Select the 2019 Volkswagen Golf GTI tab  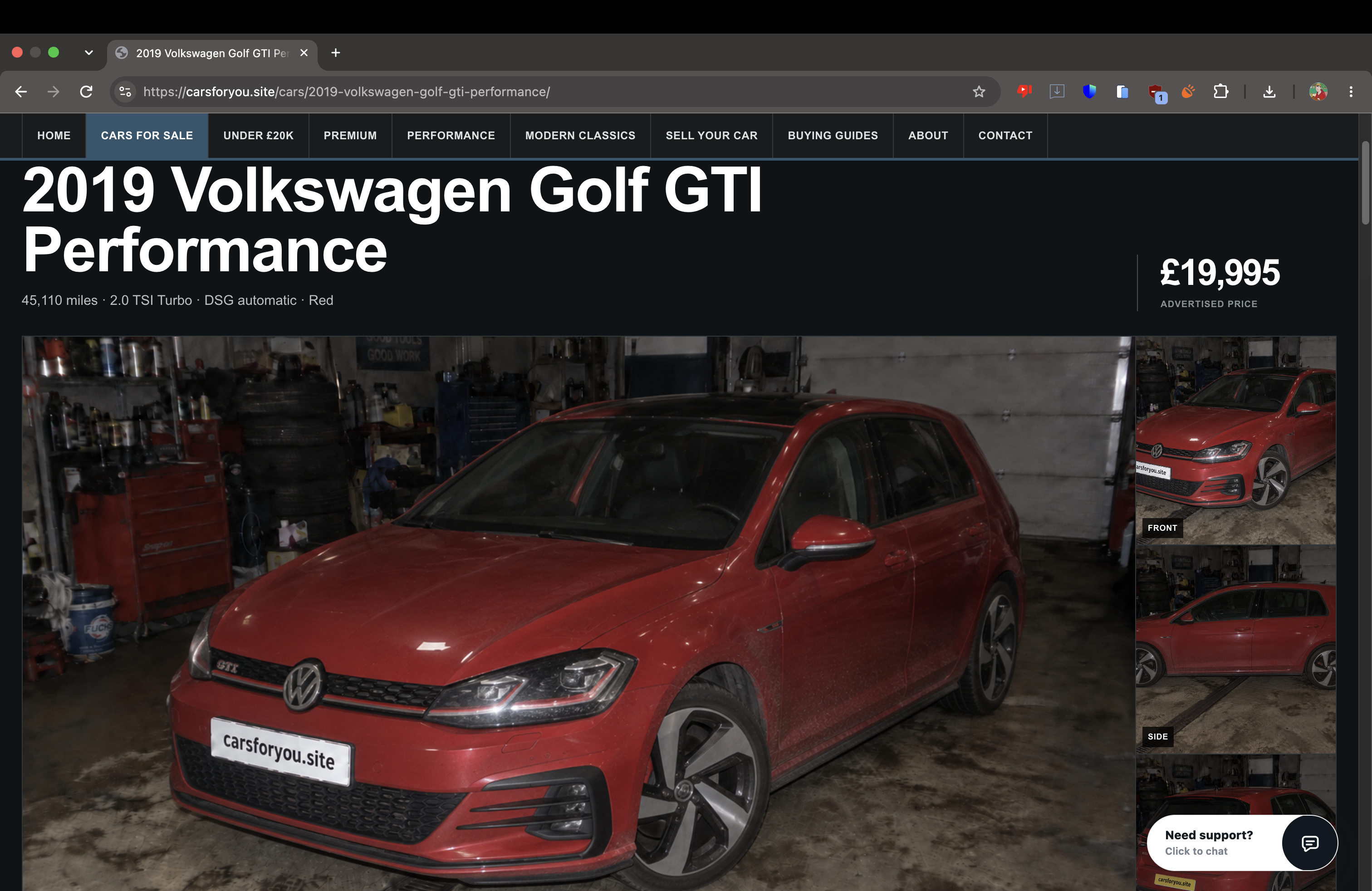pos(212,54)
